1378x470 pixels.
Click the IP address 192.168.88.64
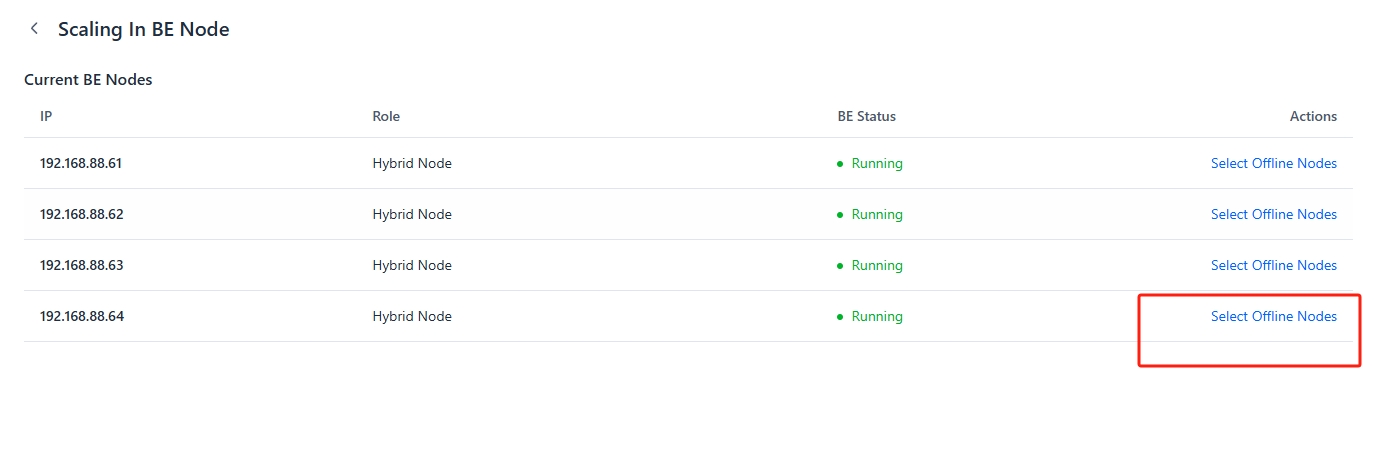coord(81,316)
